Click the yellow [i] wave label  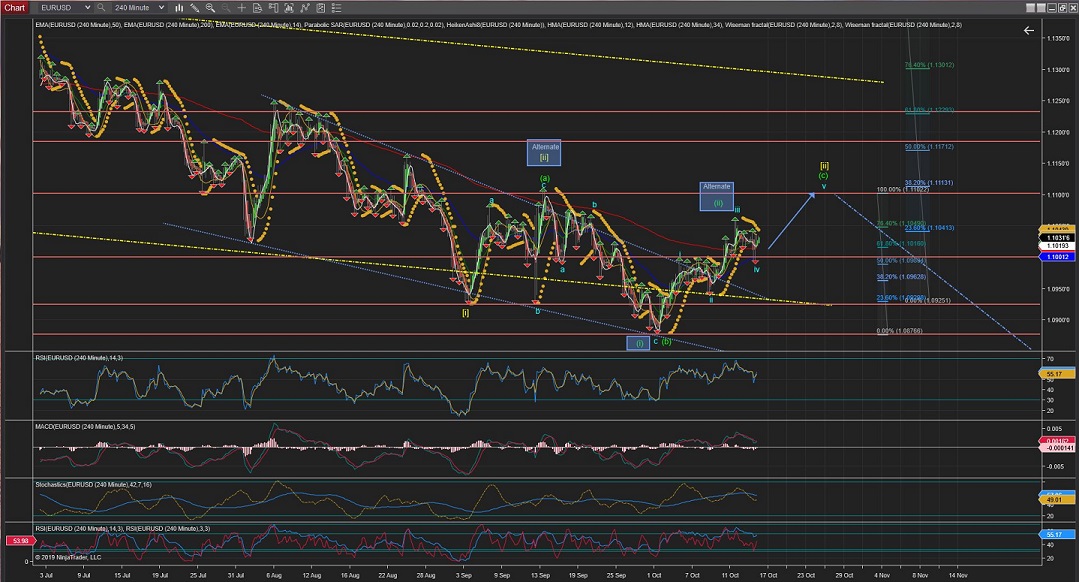click(x=466, y=313)
